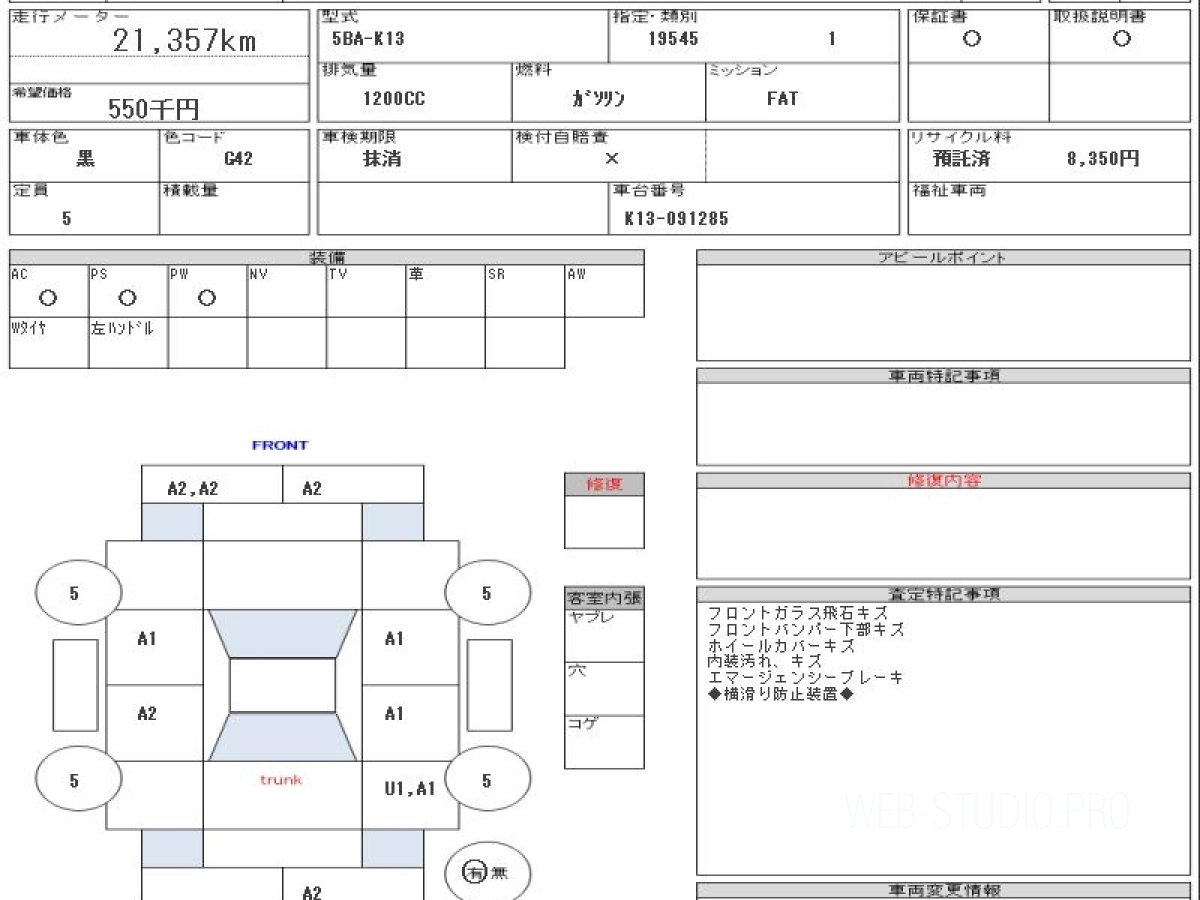Screen dimensions: 1200x900
Task: Select the AC equipment circle mark
Action: [47, 298]
